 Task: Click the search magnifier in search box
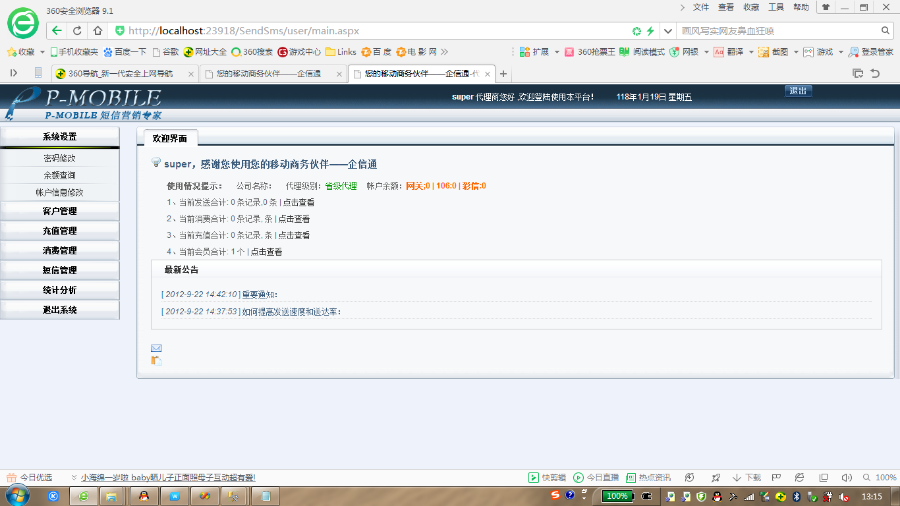pos(885,30)
